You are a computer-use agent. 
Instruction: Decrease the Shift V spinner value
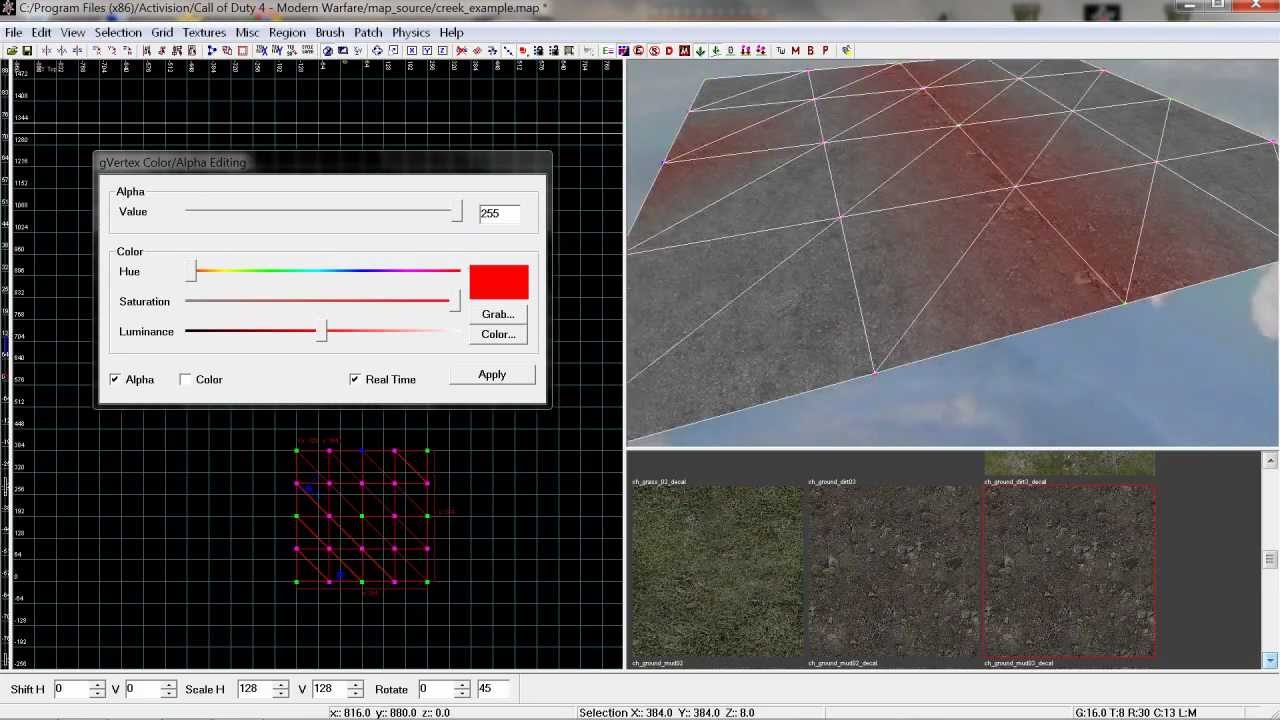[168, 693]
